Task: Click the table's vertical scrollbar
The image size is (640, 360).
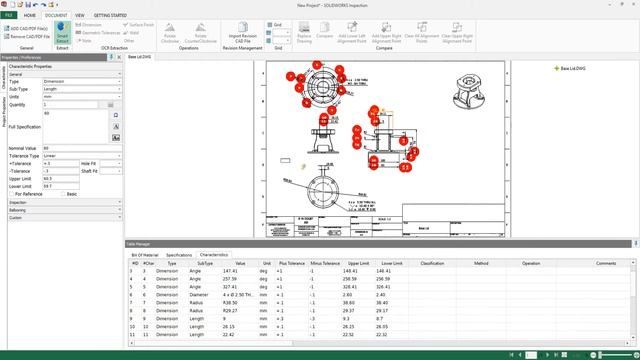Action: [633, 299]
